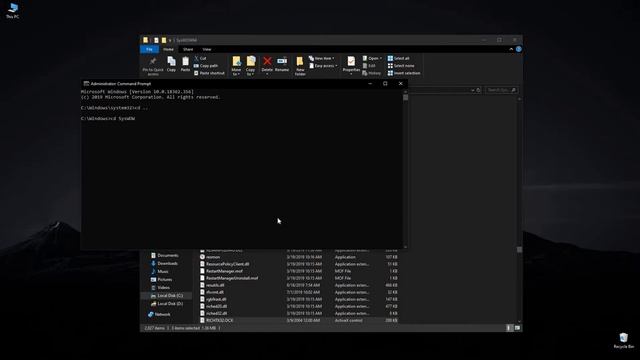Cut the selected item via ribbon

(200, 58)
